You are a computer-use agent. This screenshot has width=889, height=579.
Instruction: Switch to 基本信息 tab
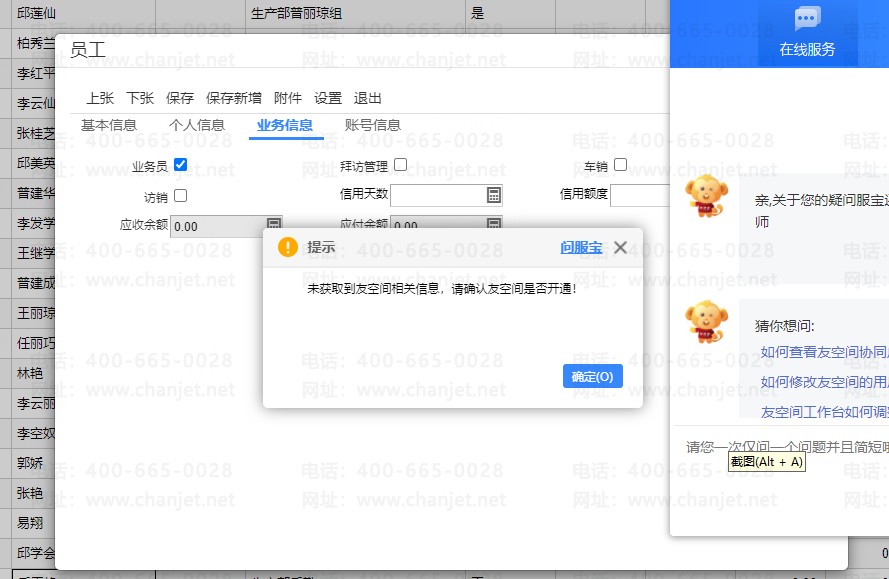[x=109, y=125]
